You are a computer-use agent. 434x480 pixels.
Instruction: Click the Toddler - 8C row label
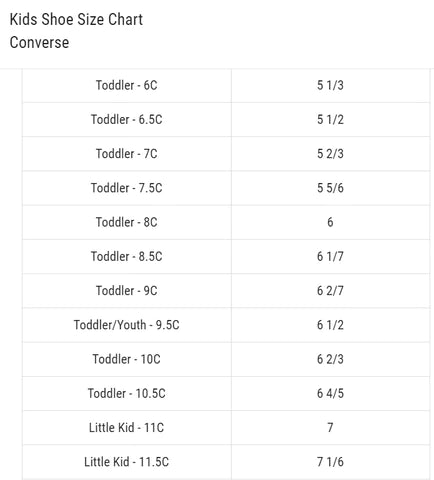coord(127,222)
